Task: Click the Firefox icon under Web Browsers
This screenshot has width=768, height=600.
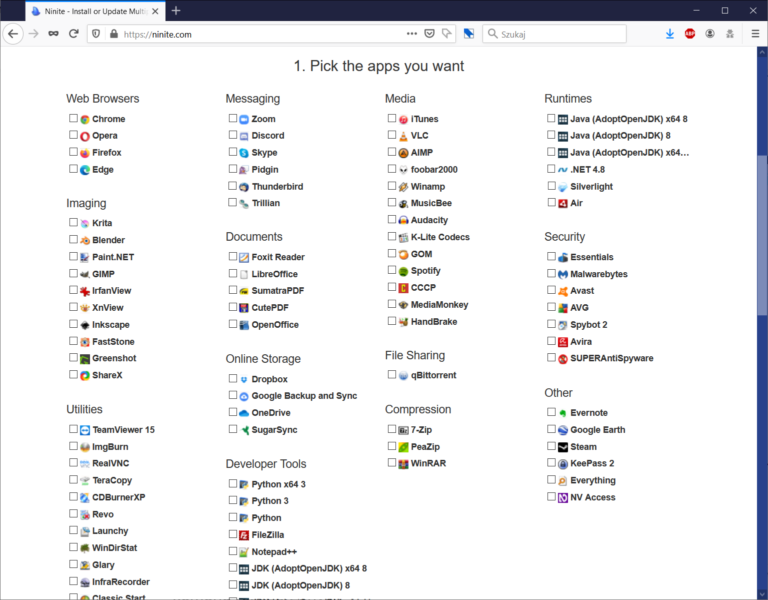Action: [x=85, y=153]
